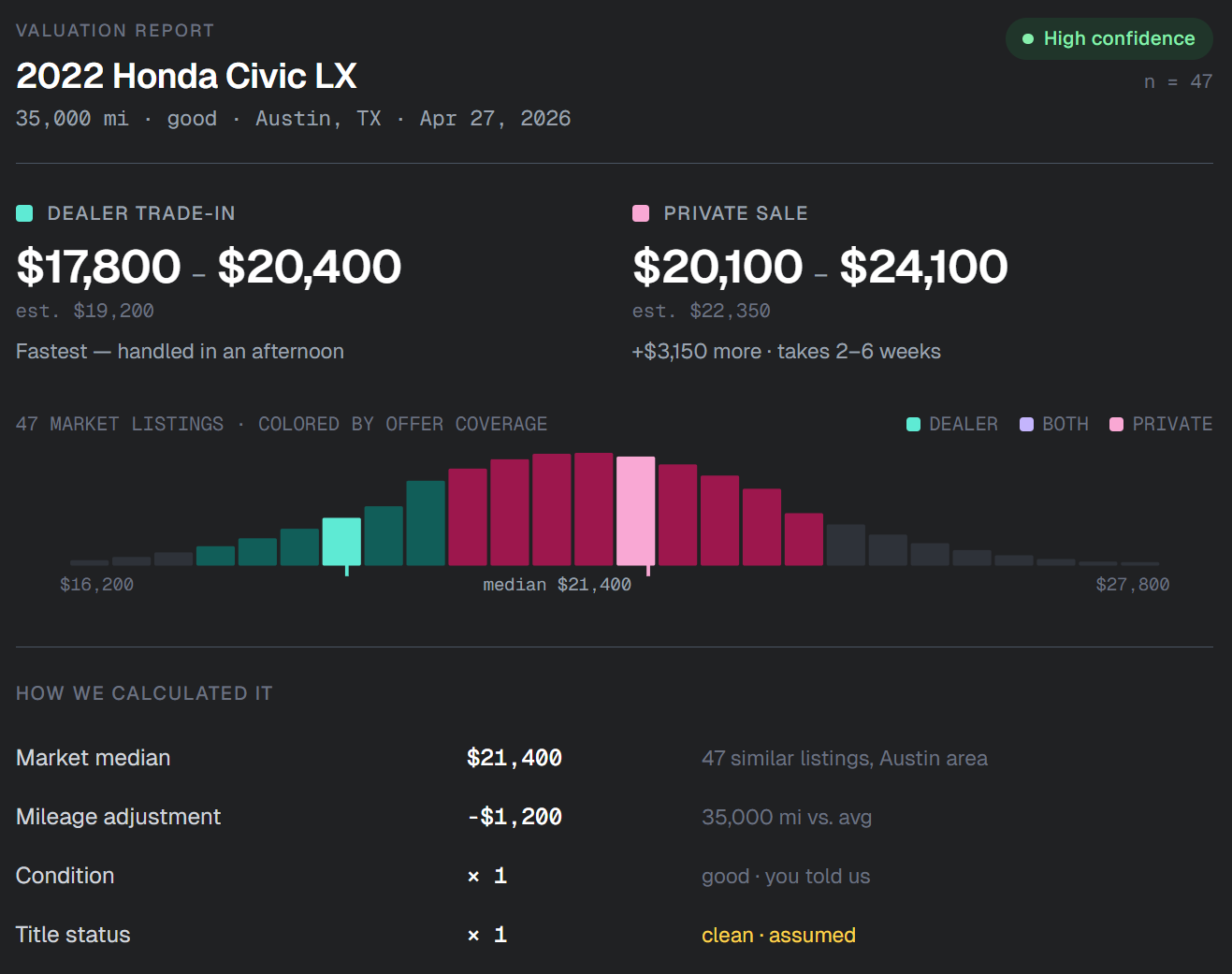Click the bright teal dealer estimate bar
The image size is (1232, 974).
coord(341,541)
